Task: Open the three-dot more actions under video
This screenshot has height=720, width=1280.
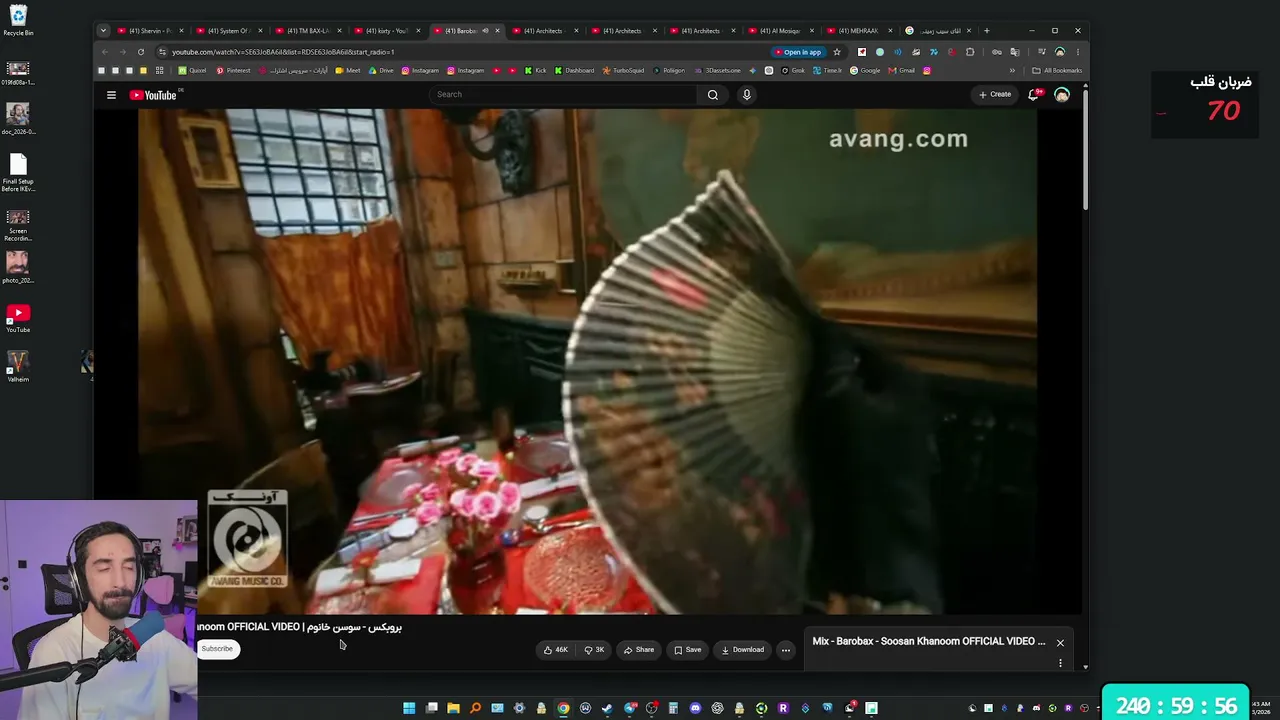Action: point(786,650)
